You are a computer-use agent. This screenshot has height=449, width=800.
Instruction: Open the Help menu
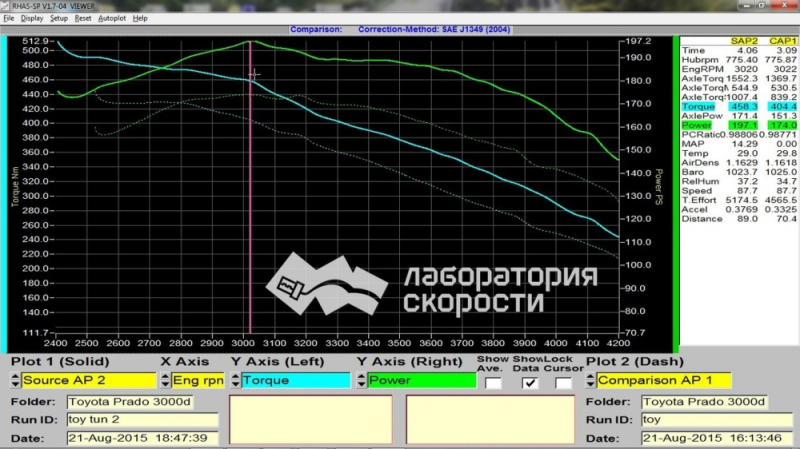(x=140, y=18)
